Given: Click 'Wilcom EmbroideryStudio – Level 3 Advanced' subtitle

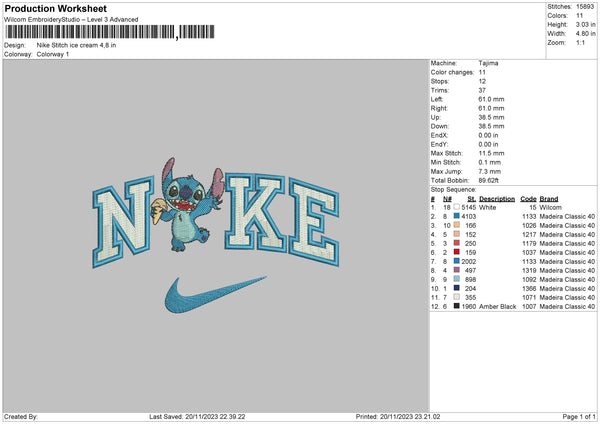Looking at the screenshot, I should coord(71,20).
